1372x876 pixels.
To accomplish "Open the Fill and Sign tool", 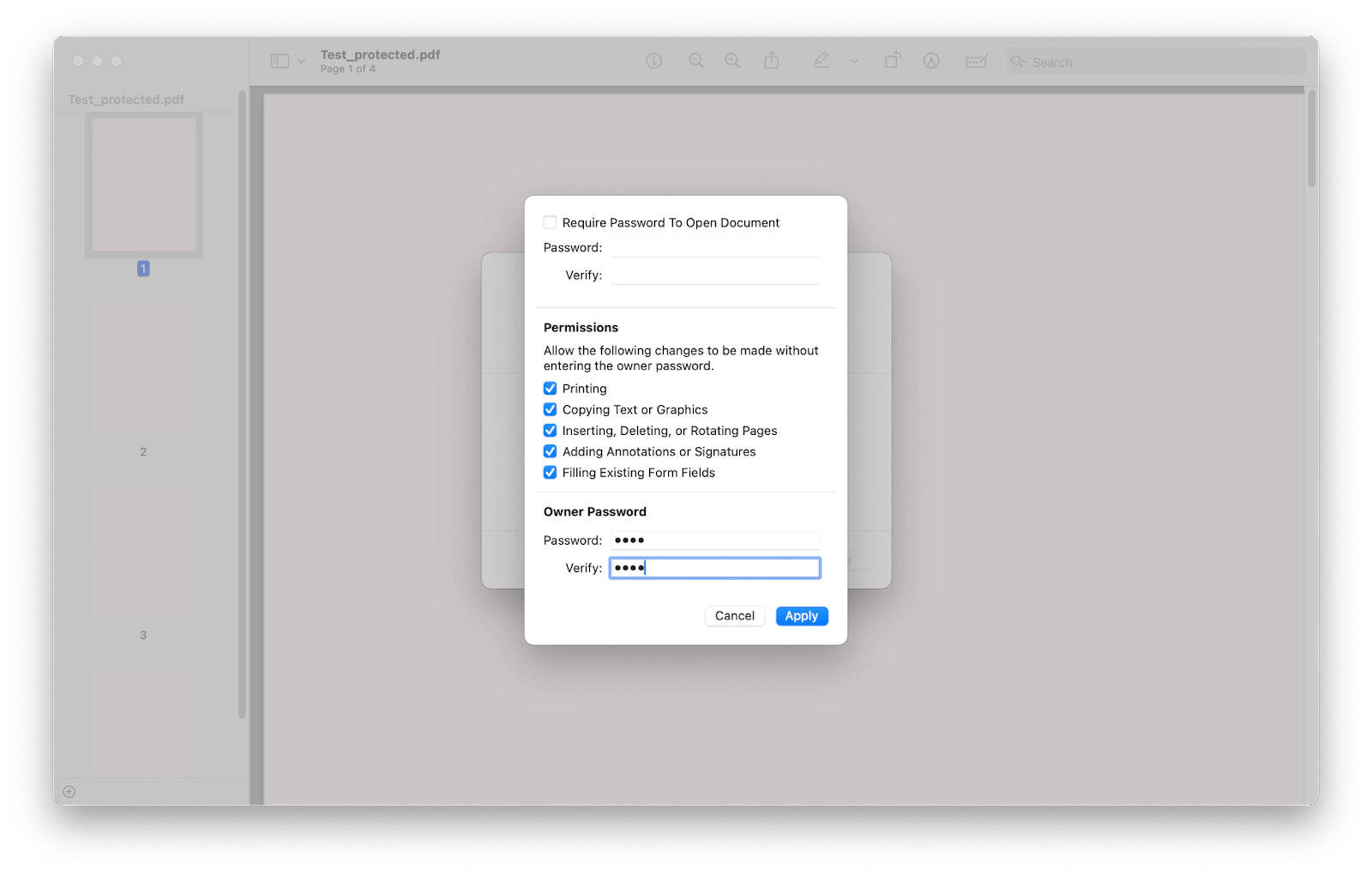I will [977, 61].
